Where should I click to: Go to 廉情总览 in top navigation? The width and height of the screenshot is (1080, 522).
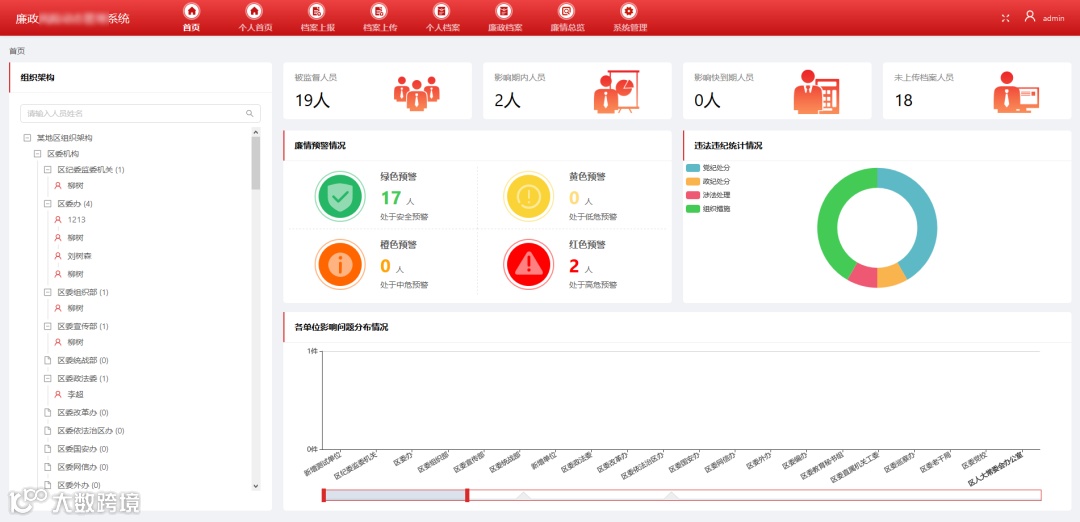(x=567, y=18)
